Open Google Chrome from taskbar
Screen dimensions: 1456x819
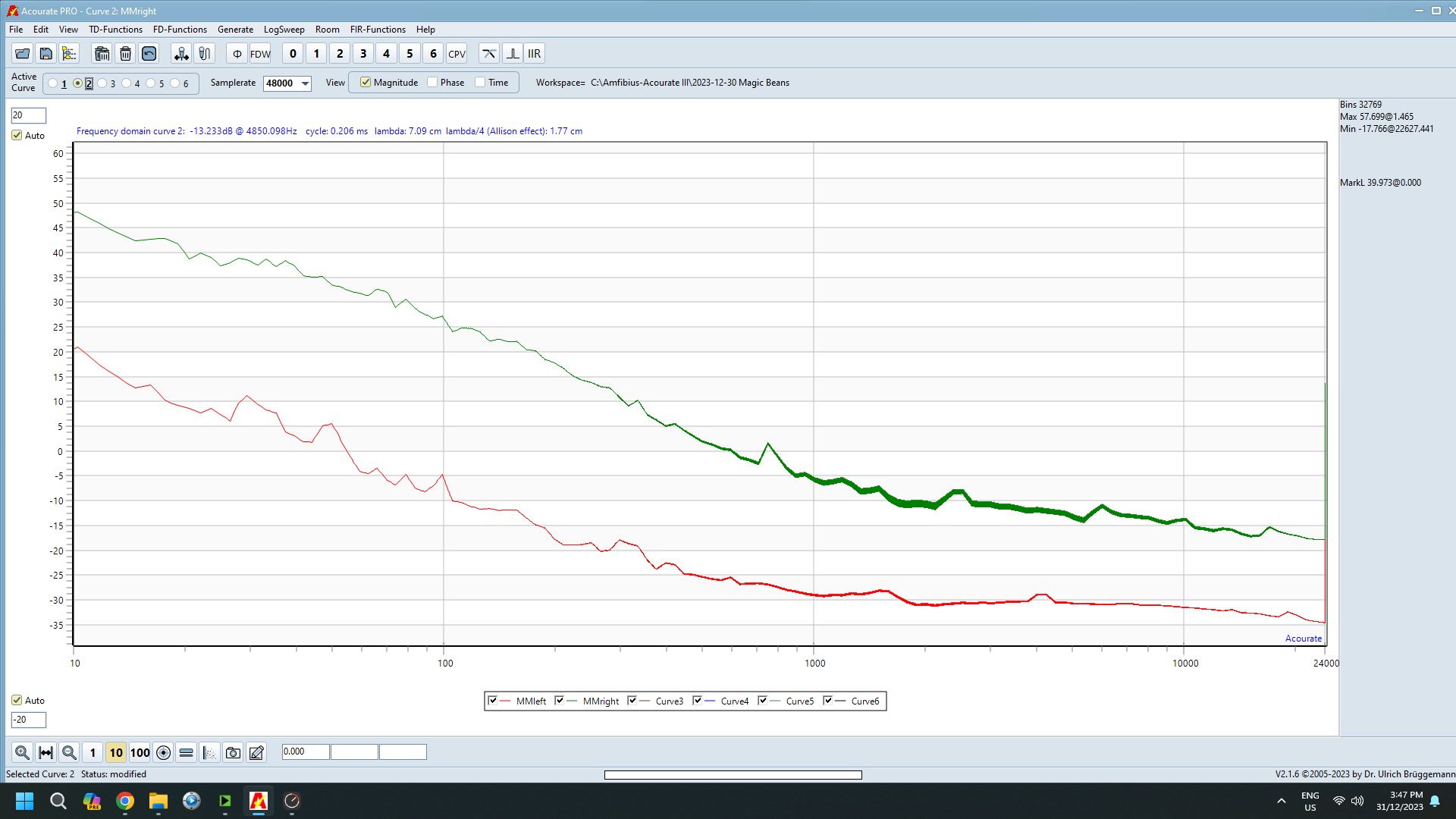pyautogui.click(x=125, y=801)
